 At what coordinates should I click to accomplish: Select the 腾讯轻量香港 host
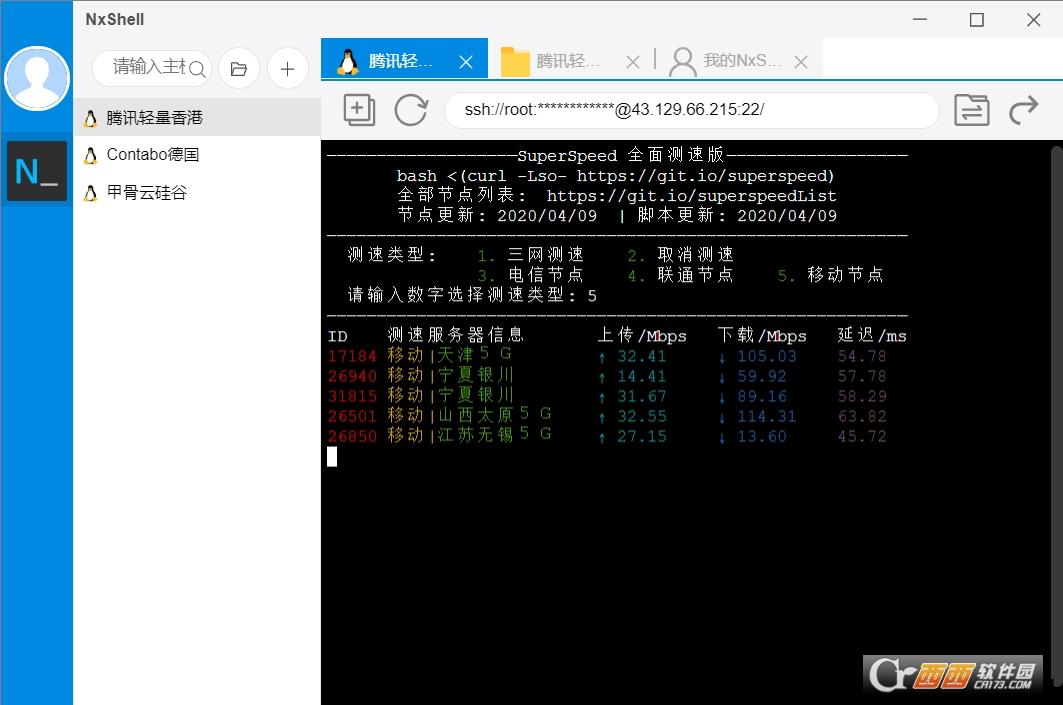[197, 118]
